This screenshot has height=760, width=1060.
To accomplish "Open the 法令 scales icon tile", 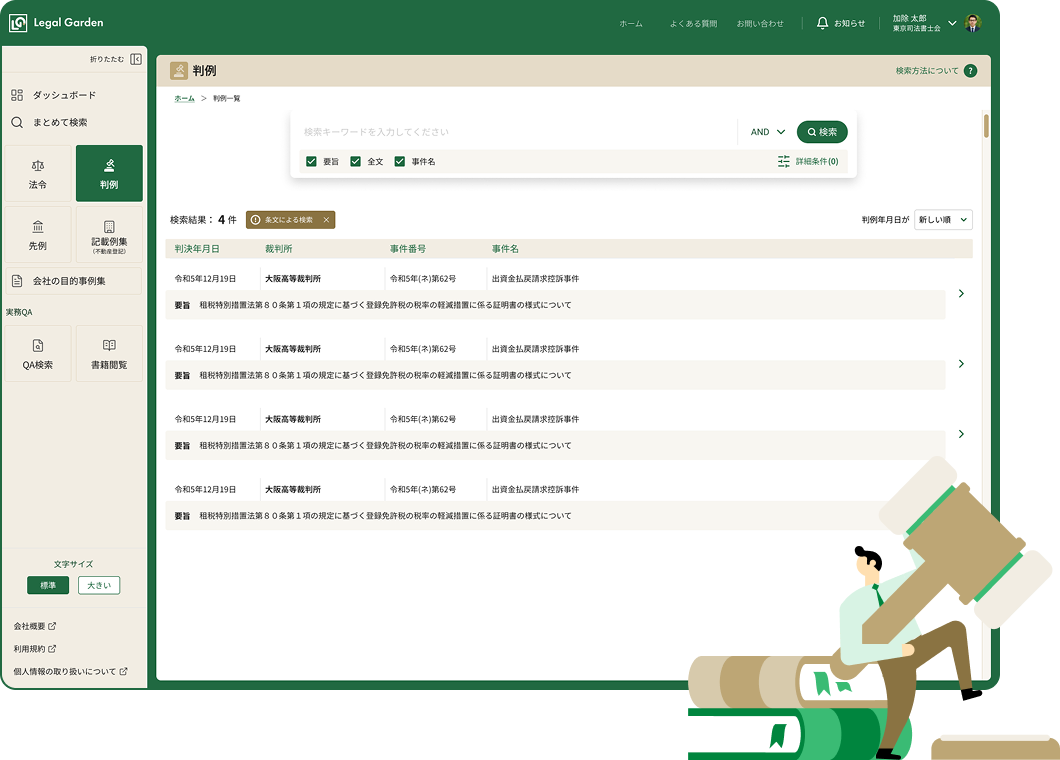I will [x=38, y=174].
